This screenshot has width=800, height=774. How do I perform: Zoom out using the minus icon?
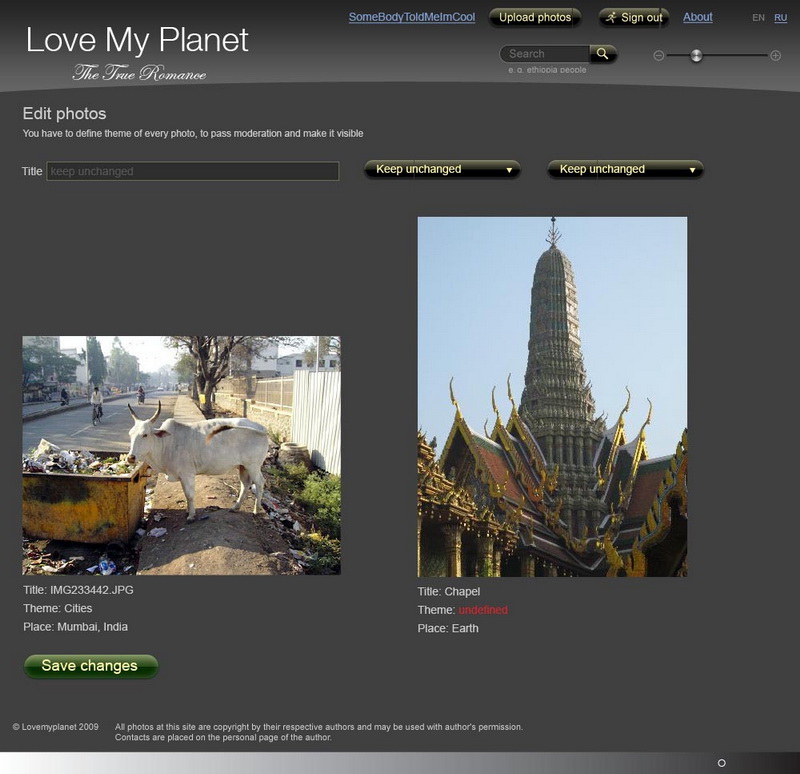[x=659, y=57]
